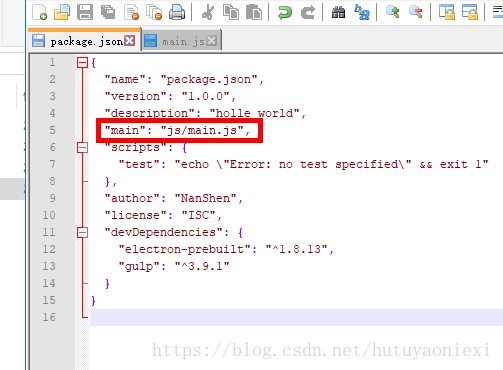Zoom out using the magnifier minus icon
503x370 pixels.
tap(415, 12)
